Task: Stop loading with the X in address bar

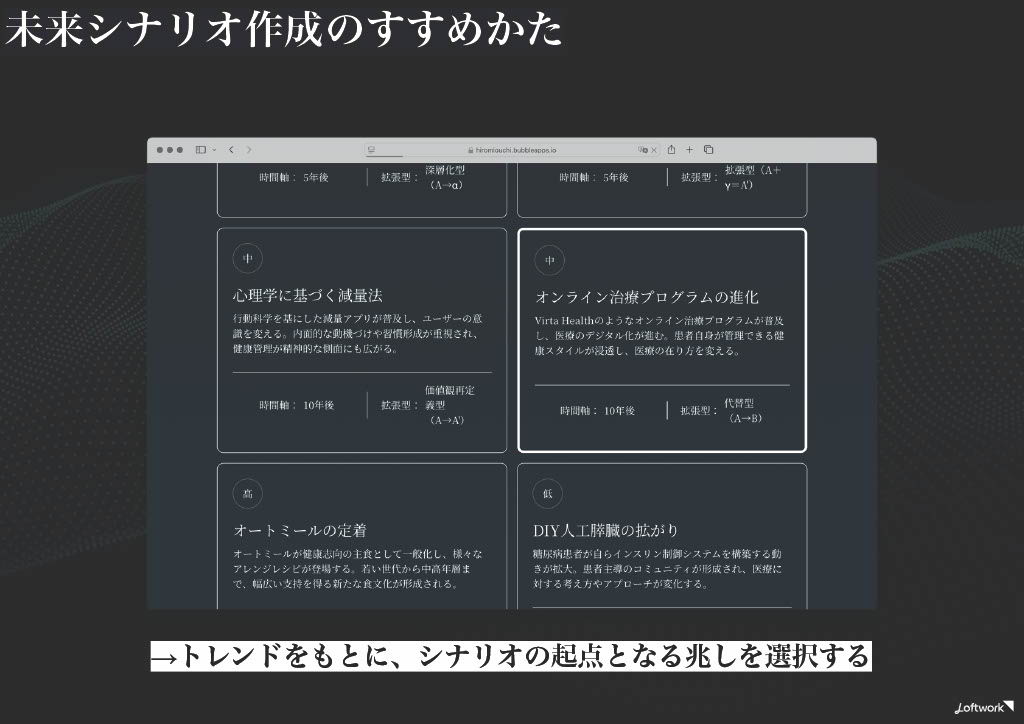Action: 654,150
